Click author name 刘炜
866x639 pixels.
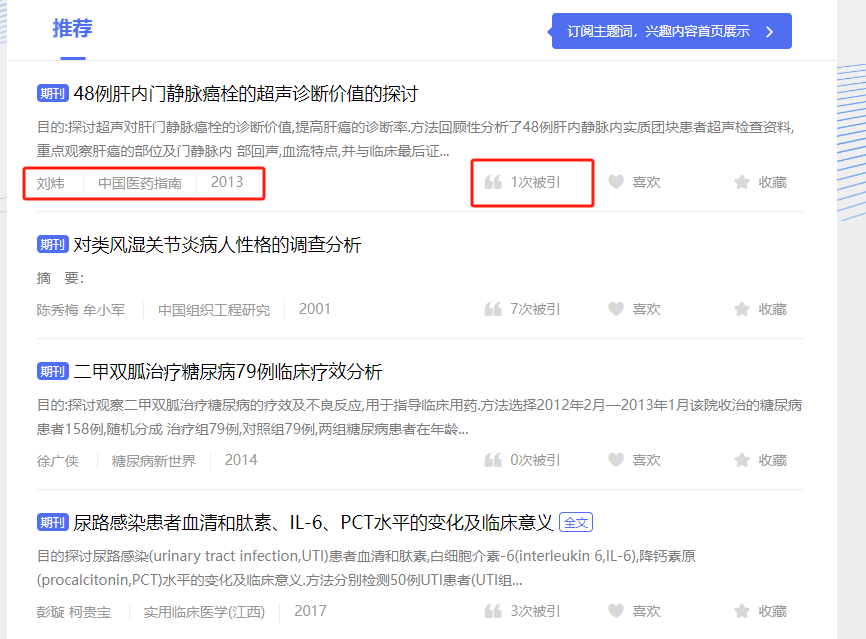[x=50, y=181]
